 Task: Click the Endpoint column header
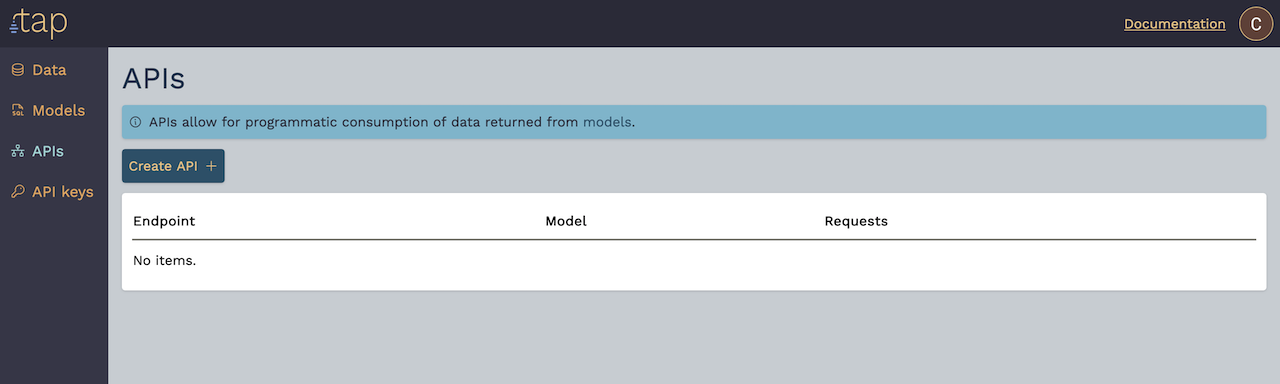tap(164, 221)
